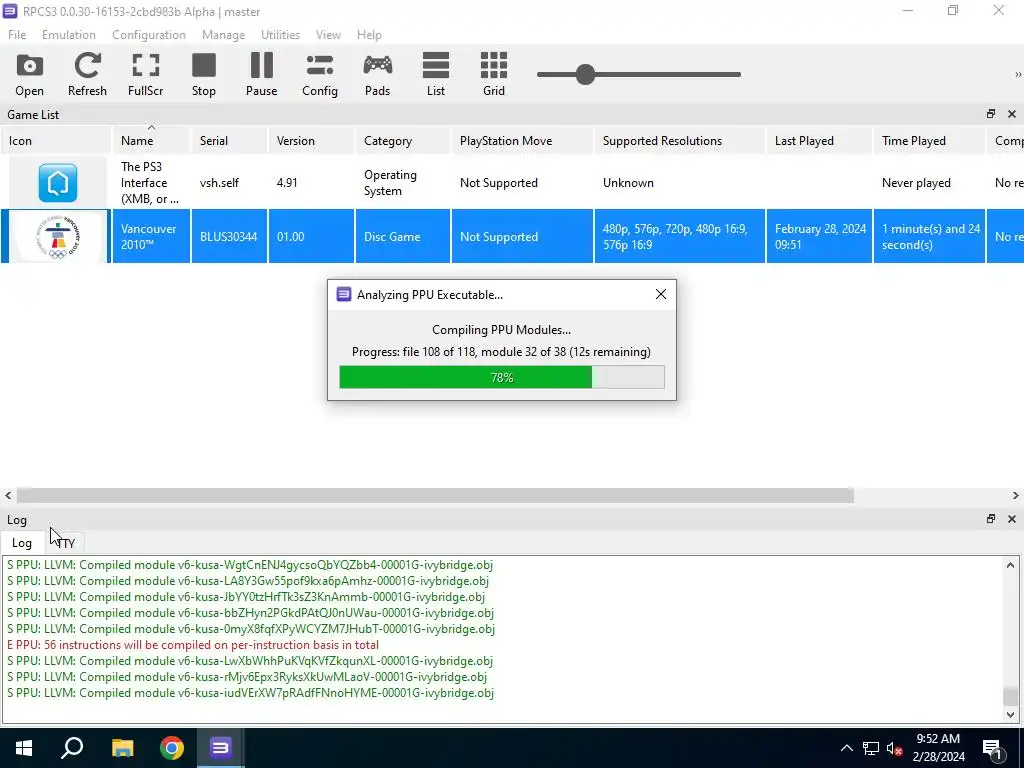Open the Utilities menu
1024x768 pixels.
(280, 35)
